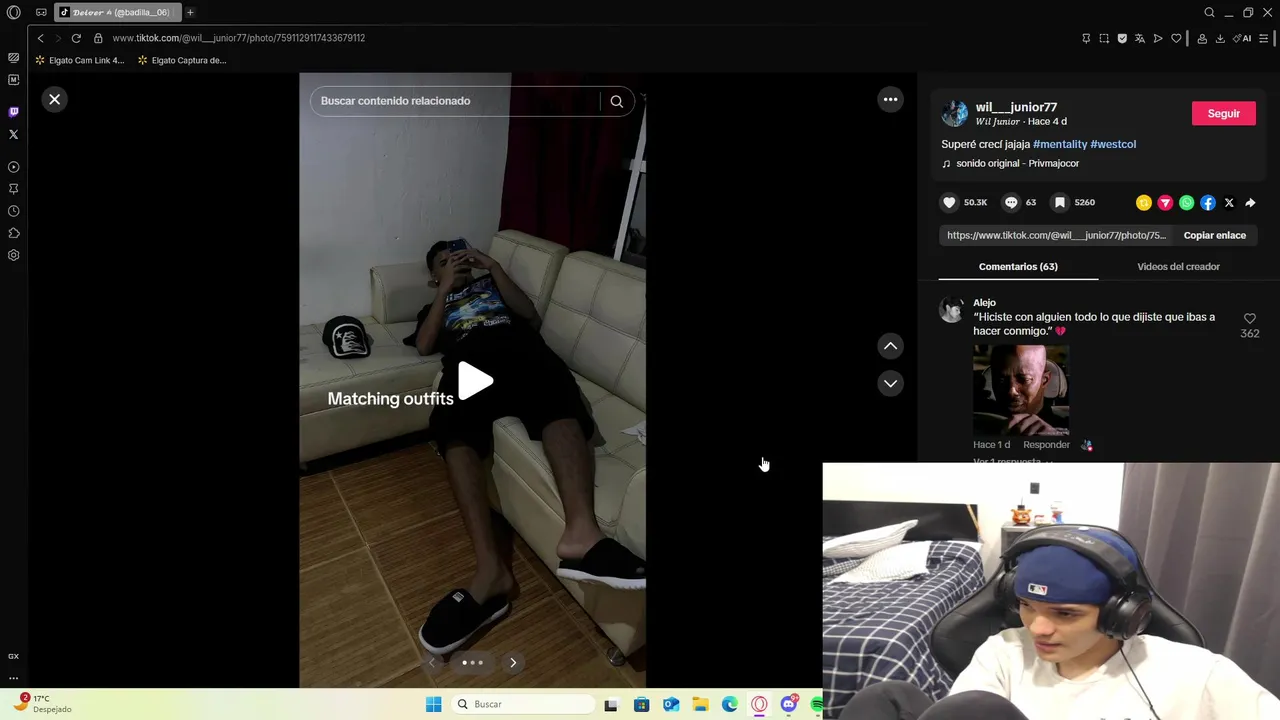Switch to 'Comentarios (63)' tab
Viewport: 1280px width, 720px height.
(x=1018, y=266)
